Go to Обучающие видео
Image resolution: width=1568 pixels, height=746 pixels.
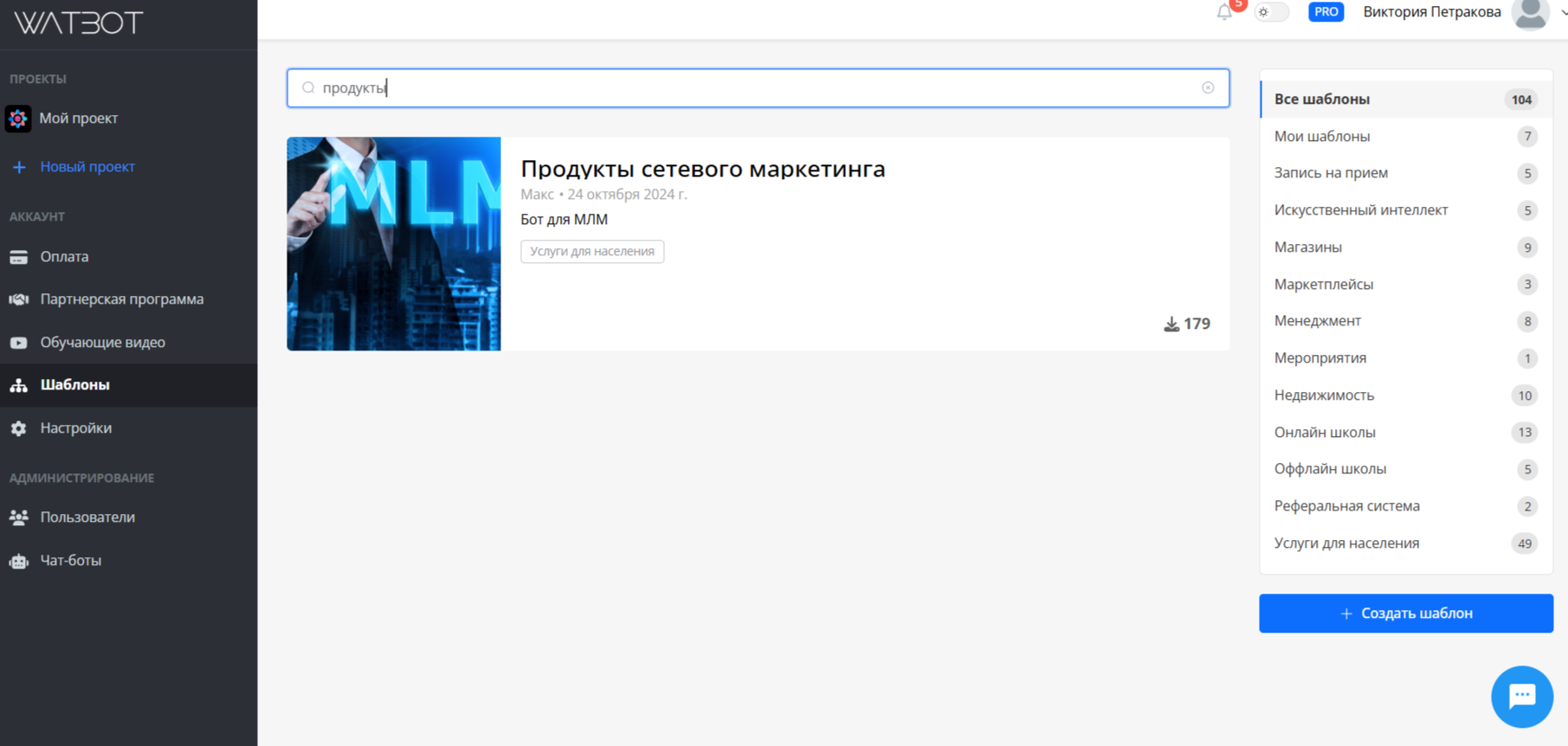(x=102, y=343)
